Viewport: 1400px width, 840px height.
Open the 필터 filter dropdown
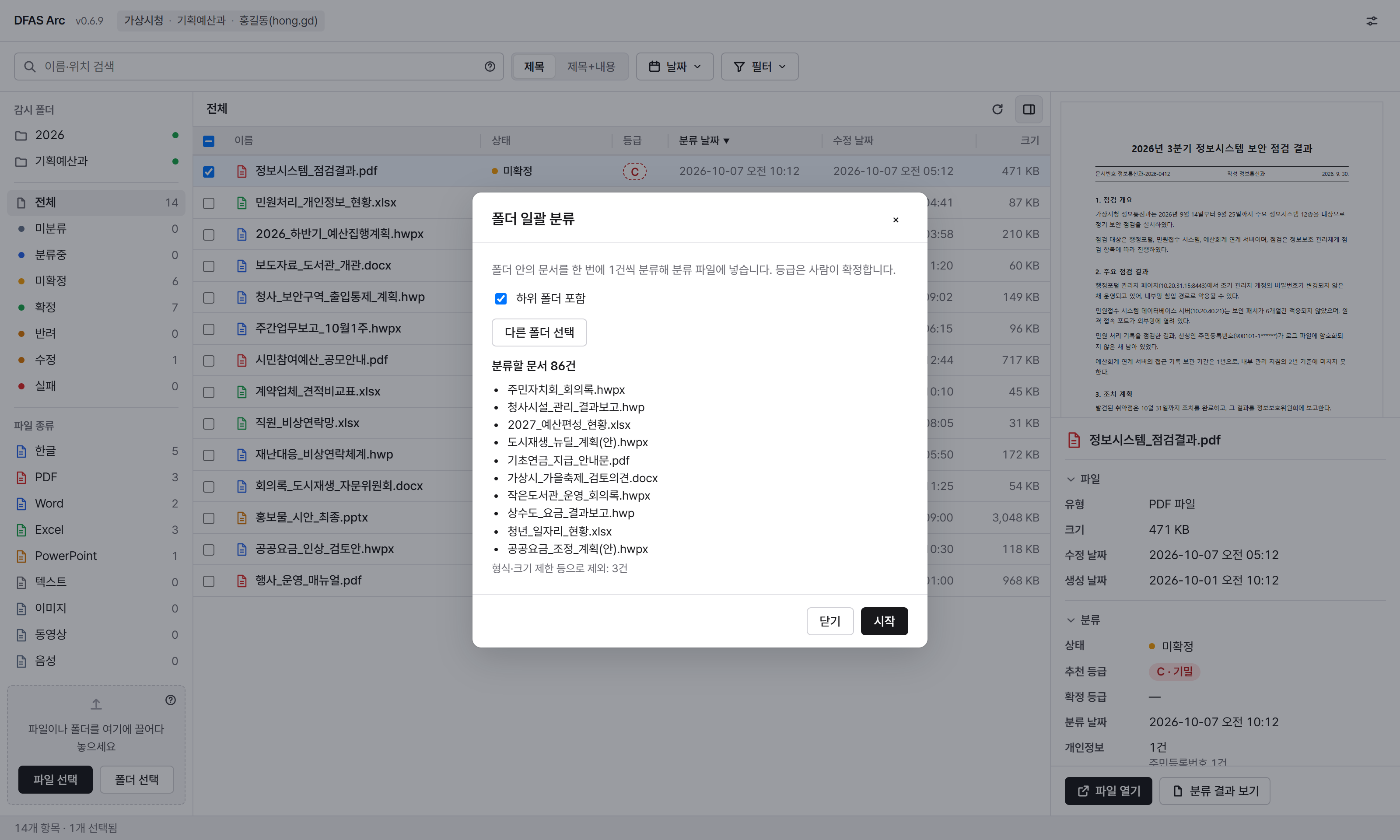[x=759, y=67]
